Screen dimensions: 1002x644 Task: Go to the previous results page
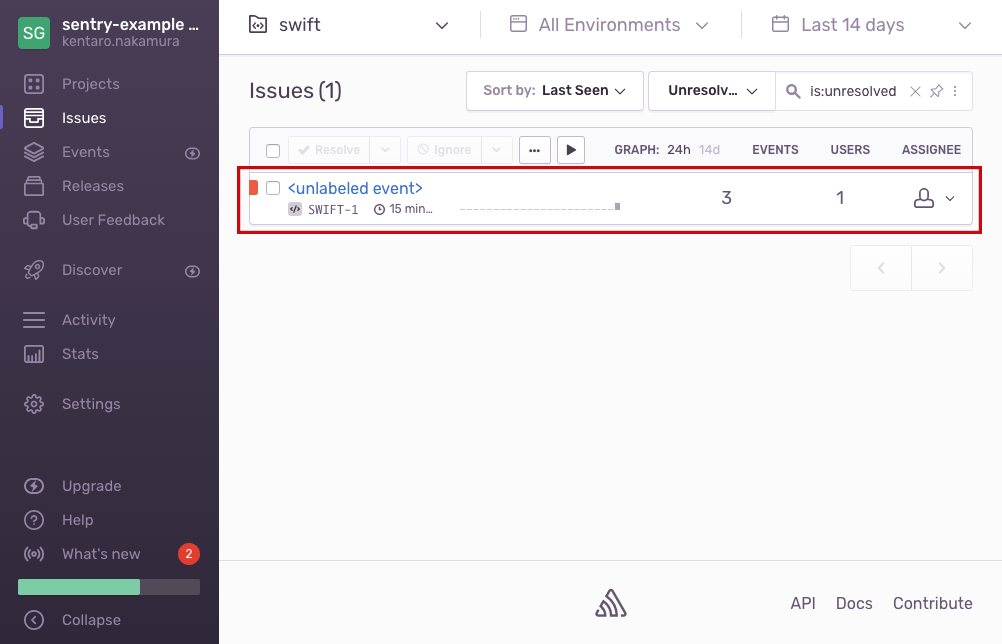pyautogui.click(x=881, y=268)
